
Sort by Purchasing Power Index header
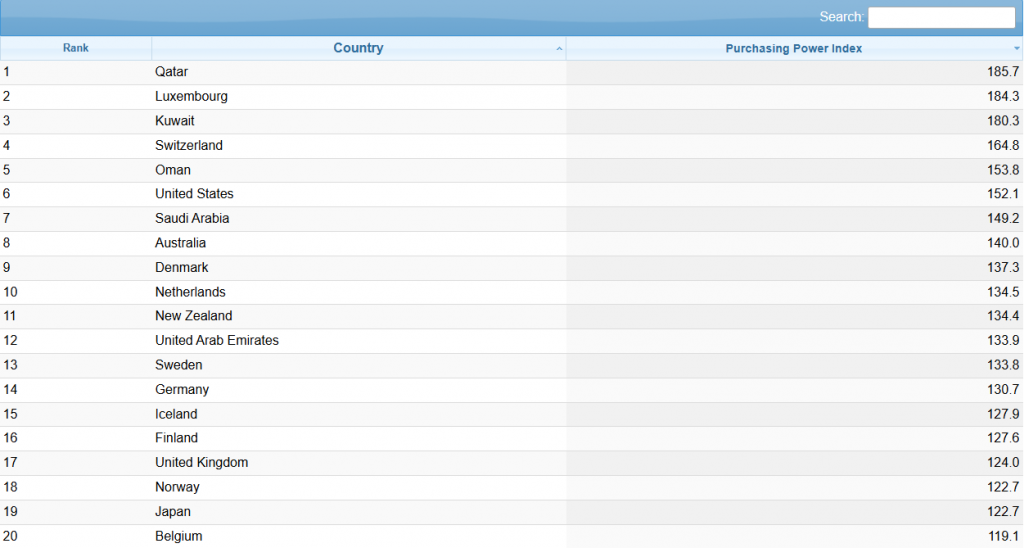tap(794, 48)
